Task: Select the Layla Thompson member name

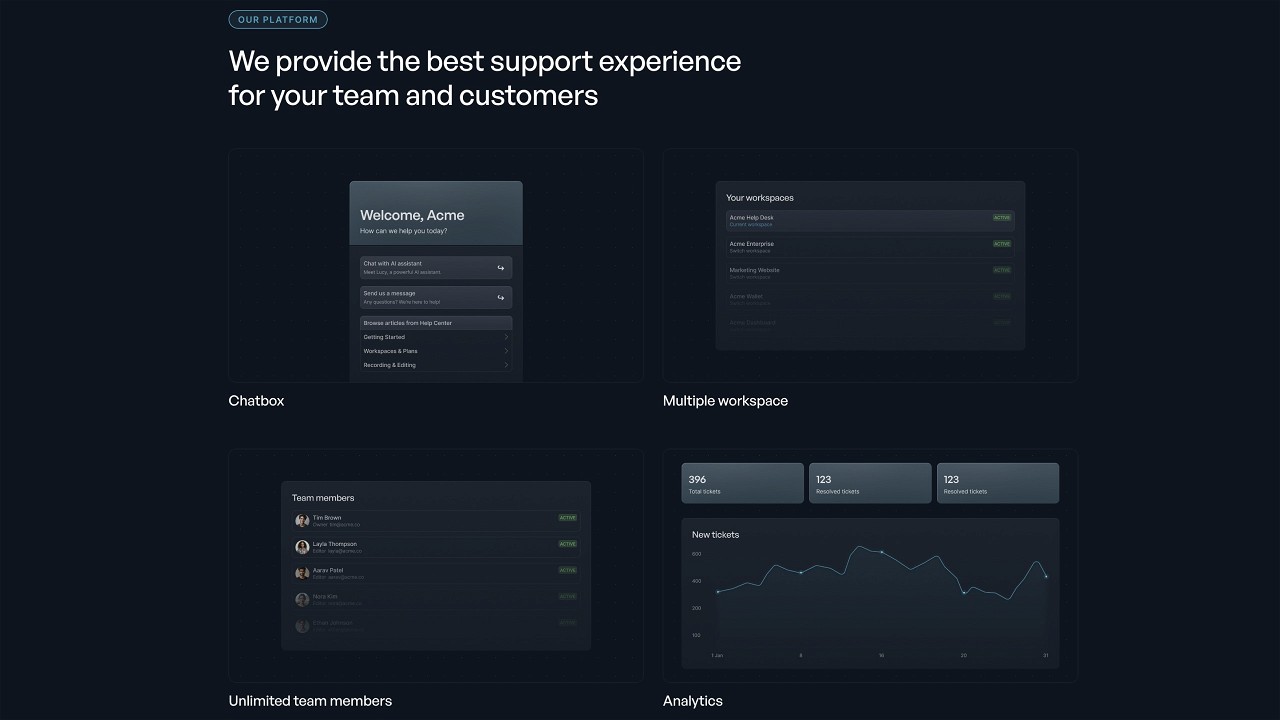Action: [335, 544]
